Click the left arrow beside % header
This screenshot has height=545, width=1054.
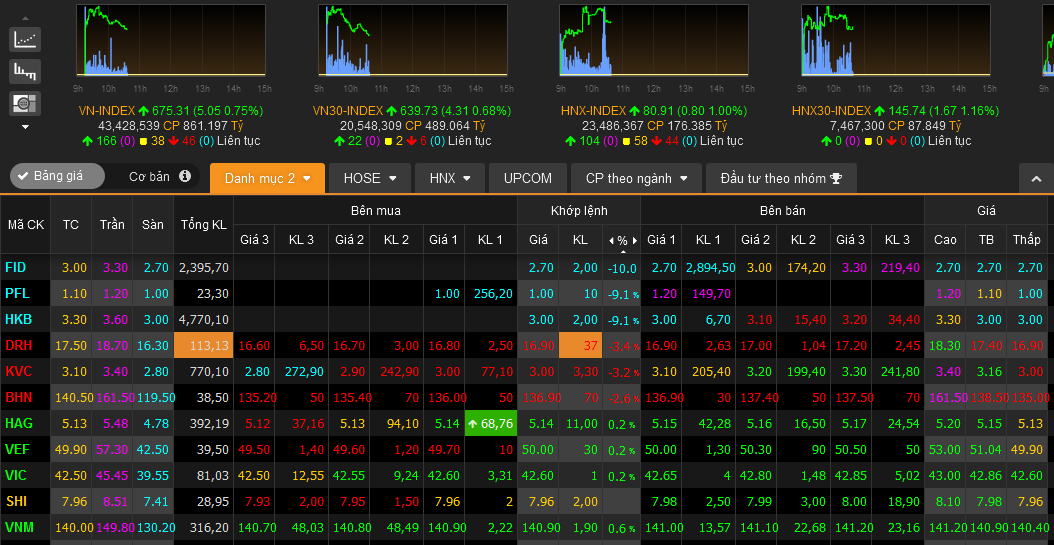[x=612, y=241]
